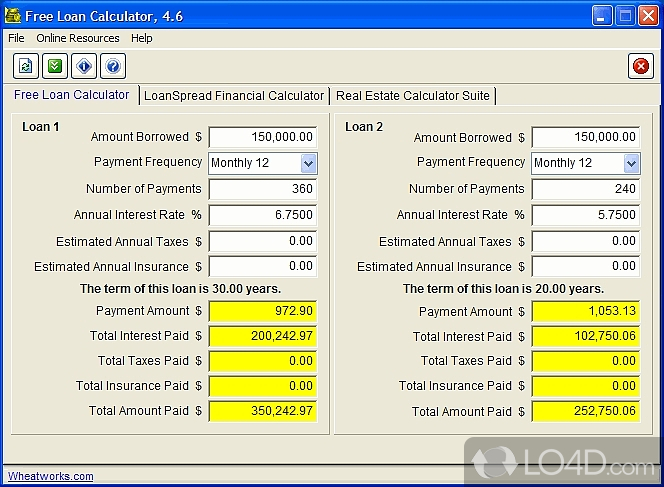Click Loan 2 Estimated Annual Taxes field
Screen dimensions: 664x487
pos(585,241)
